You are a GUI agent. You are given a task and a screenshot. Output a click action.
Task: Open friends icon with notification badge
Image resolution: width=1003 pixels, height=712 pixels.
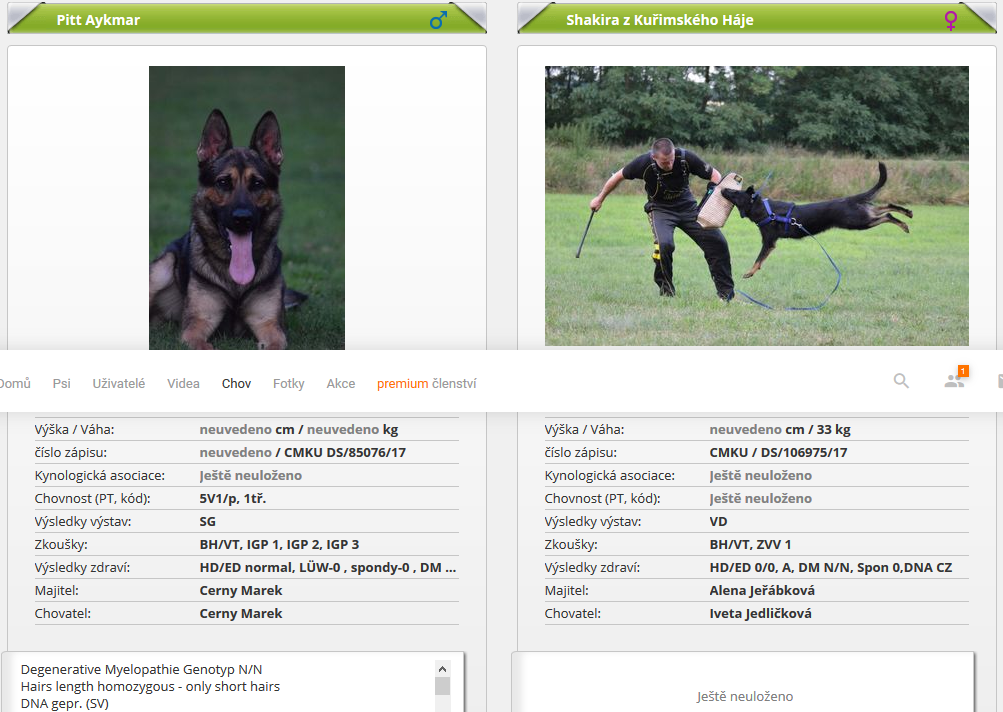(954, 381)
